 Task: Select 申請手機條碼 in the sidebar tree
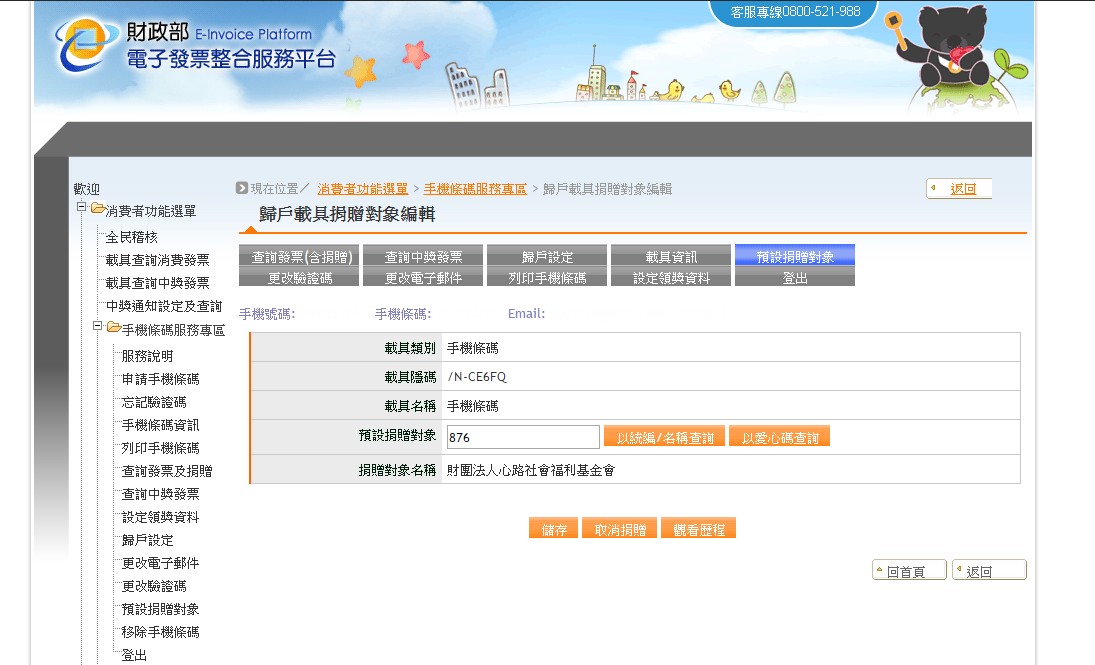[160, 379]
